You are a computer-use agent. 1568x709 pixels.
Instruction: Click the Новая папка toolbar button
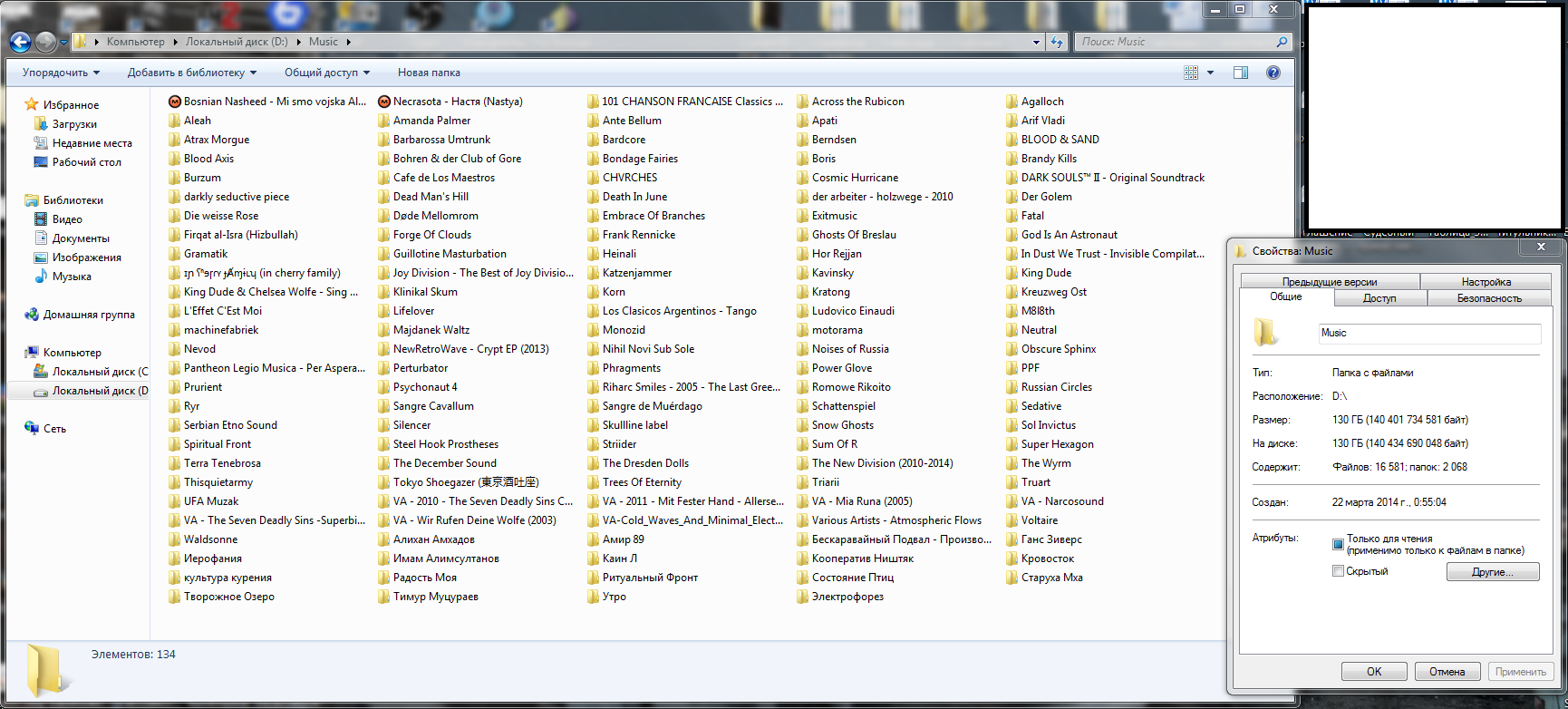[x=429, y=73]
